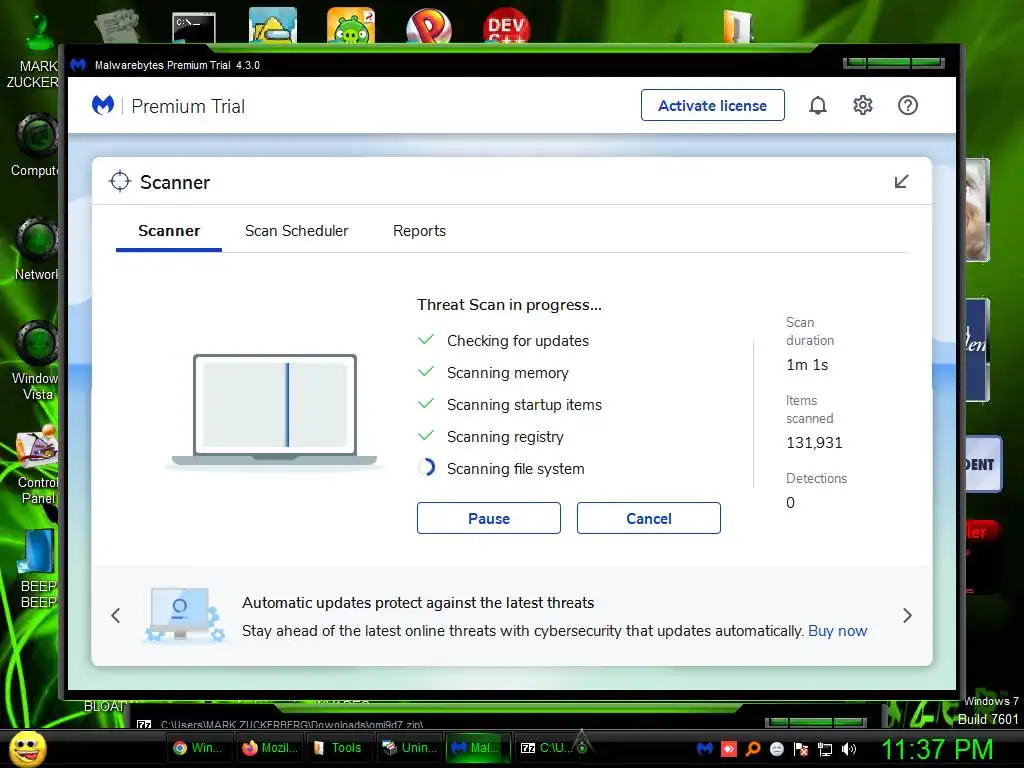The image size is (1024, 768).
Task: Click Malwarebytes system tray icon
Action: (x=704, y=749)
